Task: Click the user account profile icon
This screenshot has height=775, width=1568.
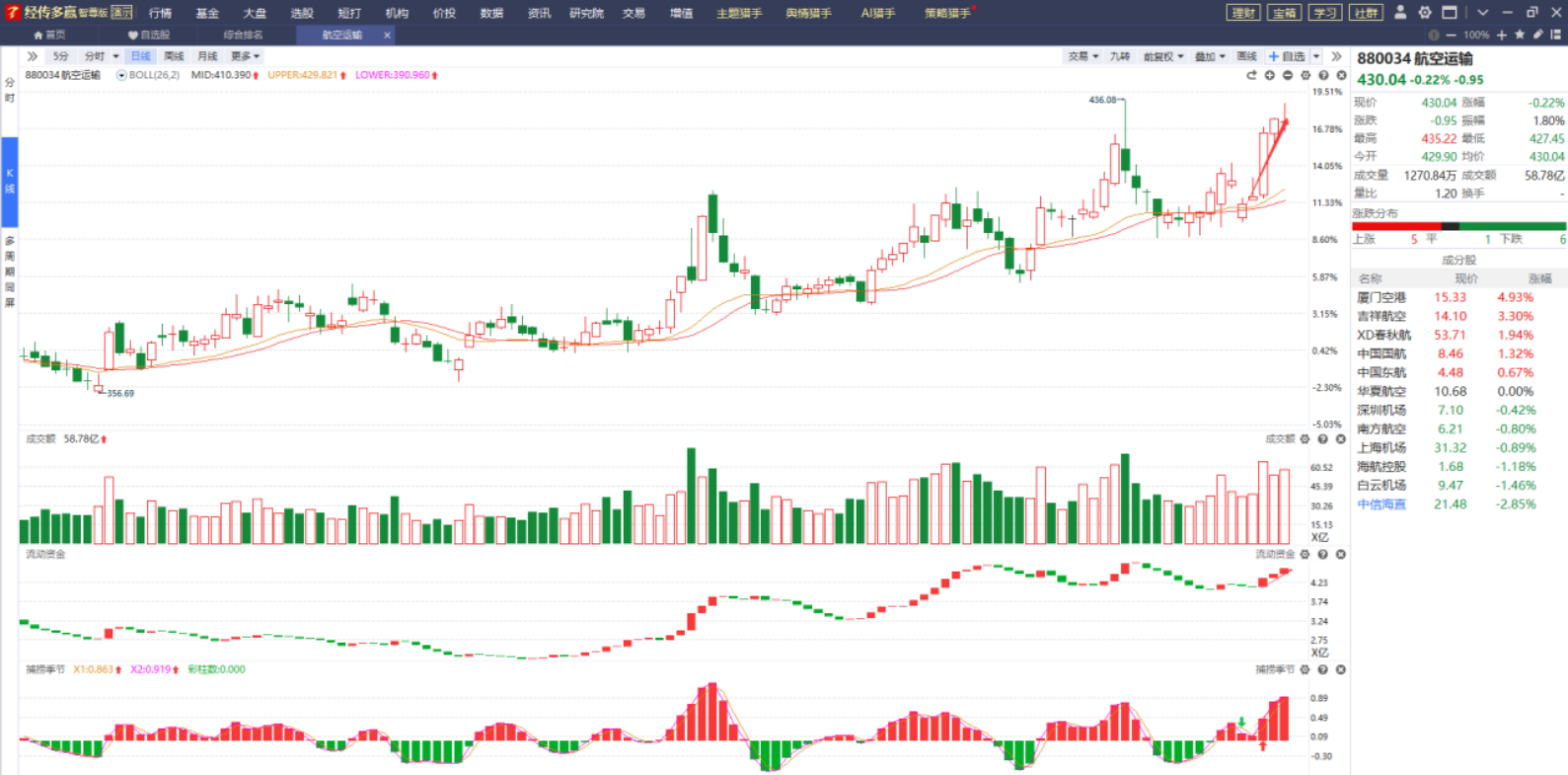Action: [1399, 13]
